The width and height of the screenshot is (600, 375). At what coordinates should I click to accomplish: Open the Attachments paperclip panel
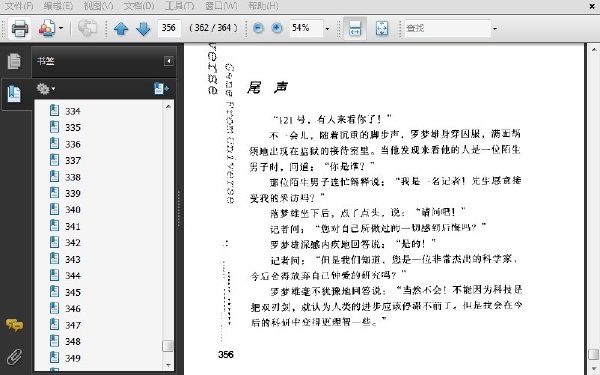(14, 357)
